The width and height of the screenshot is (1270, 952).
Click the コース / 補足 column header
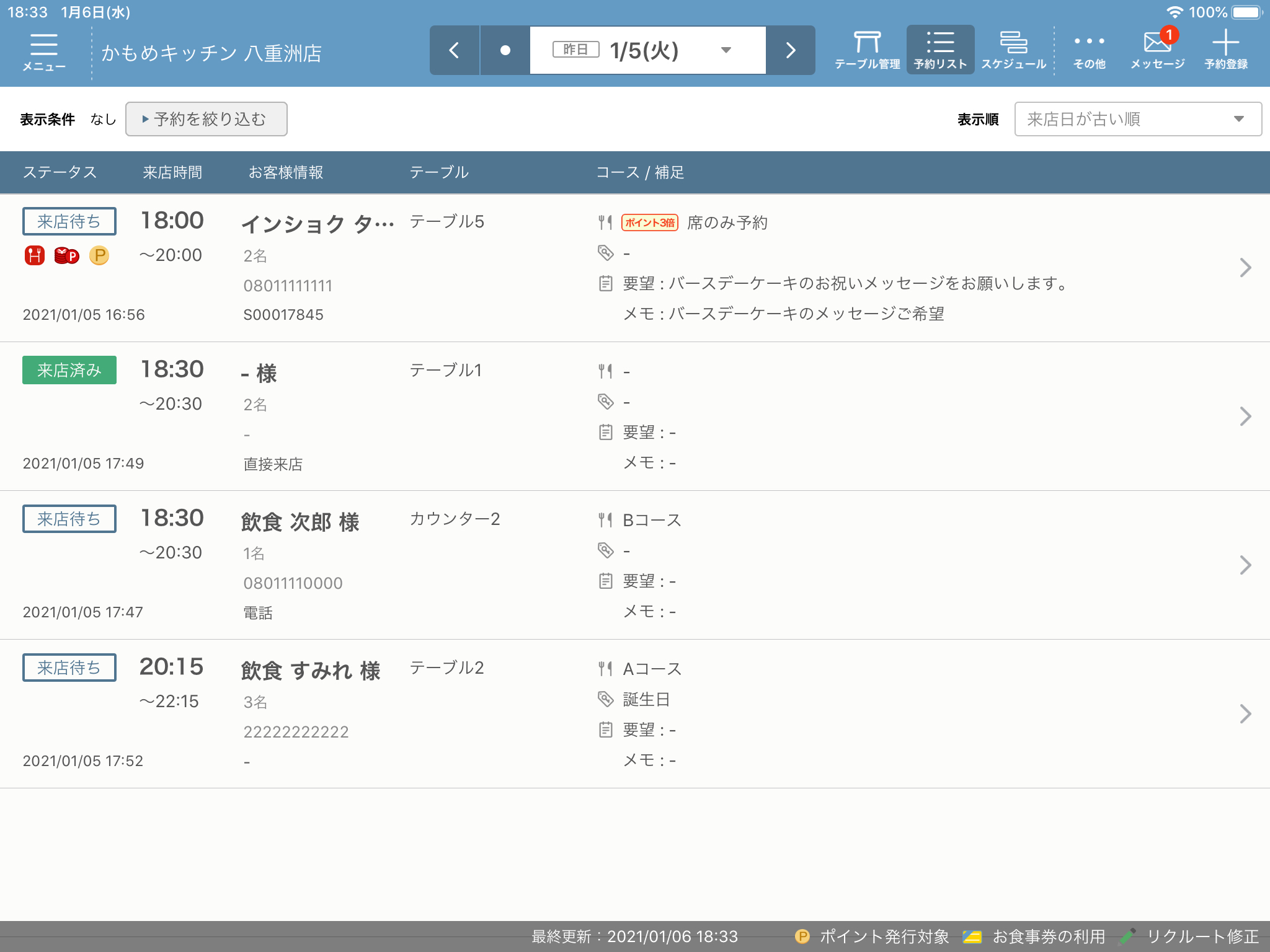pyautogui.click(x=640, y=172)
